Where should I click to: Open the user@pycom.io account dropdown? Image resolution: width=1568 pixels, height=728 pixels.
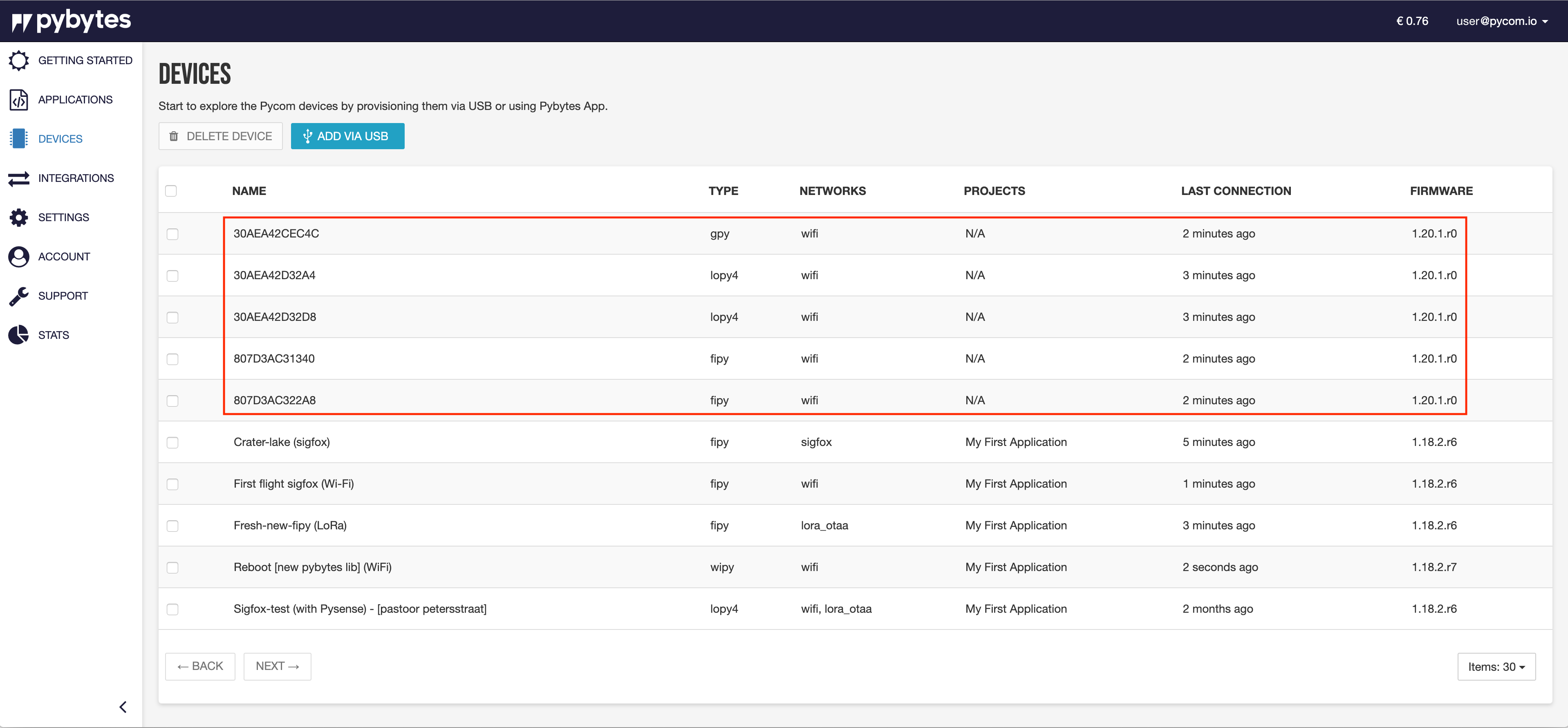(x=1501, y=21)
